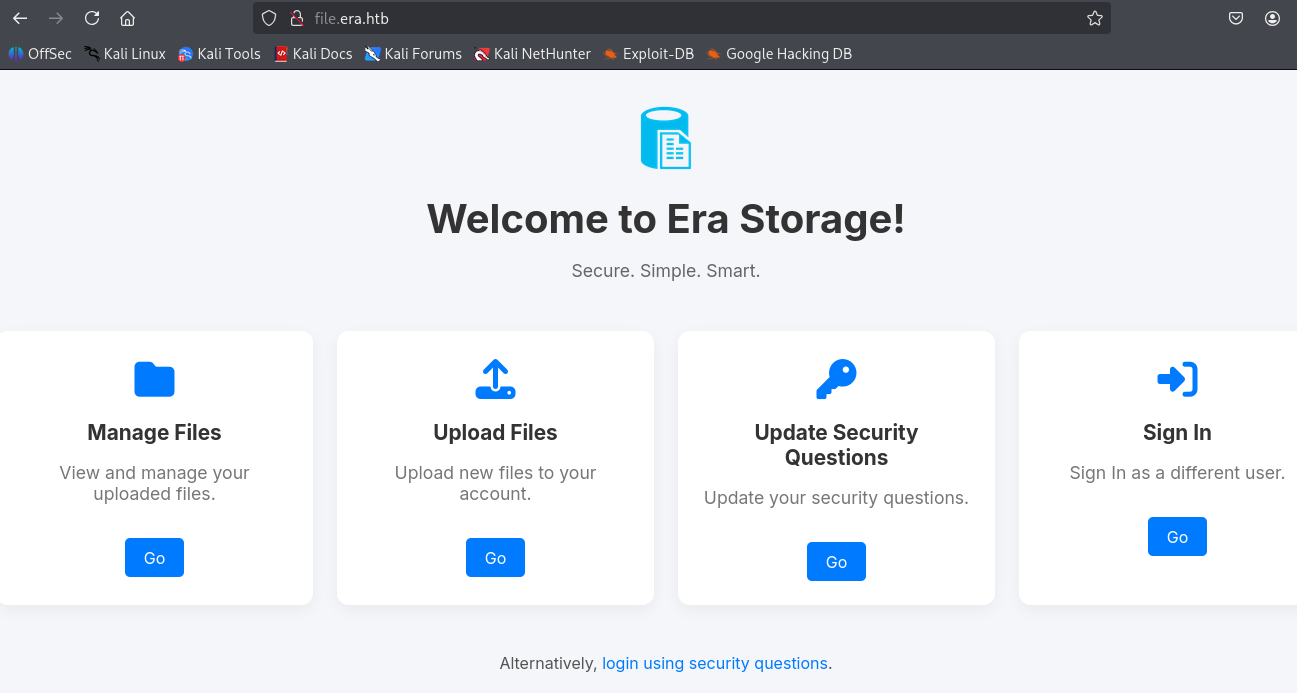Reload the page with the refresh icon
The width and height of the screenshot is (1297, 693).
[92, 18]
